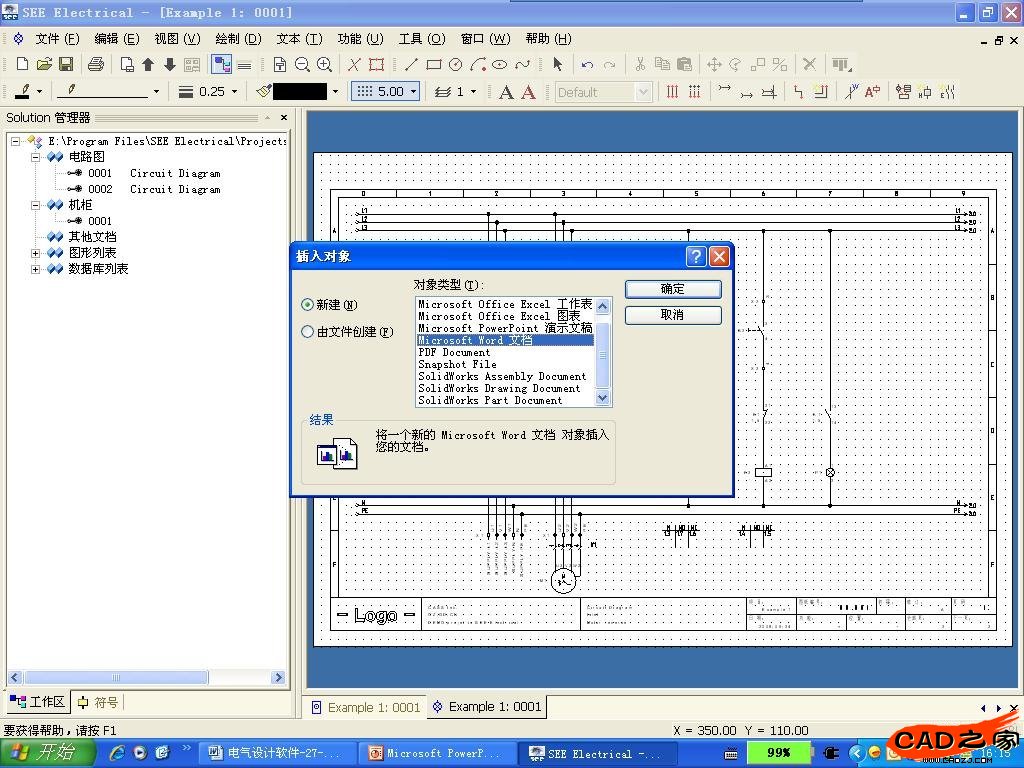This screenshot has height=768, width=1024.
Task: Open the 绘制 (D) menu
Action: pos(238,39)
